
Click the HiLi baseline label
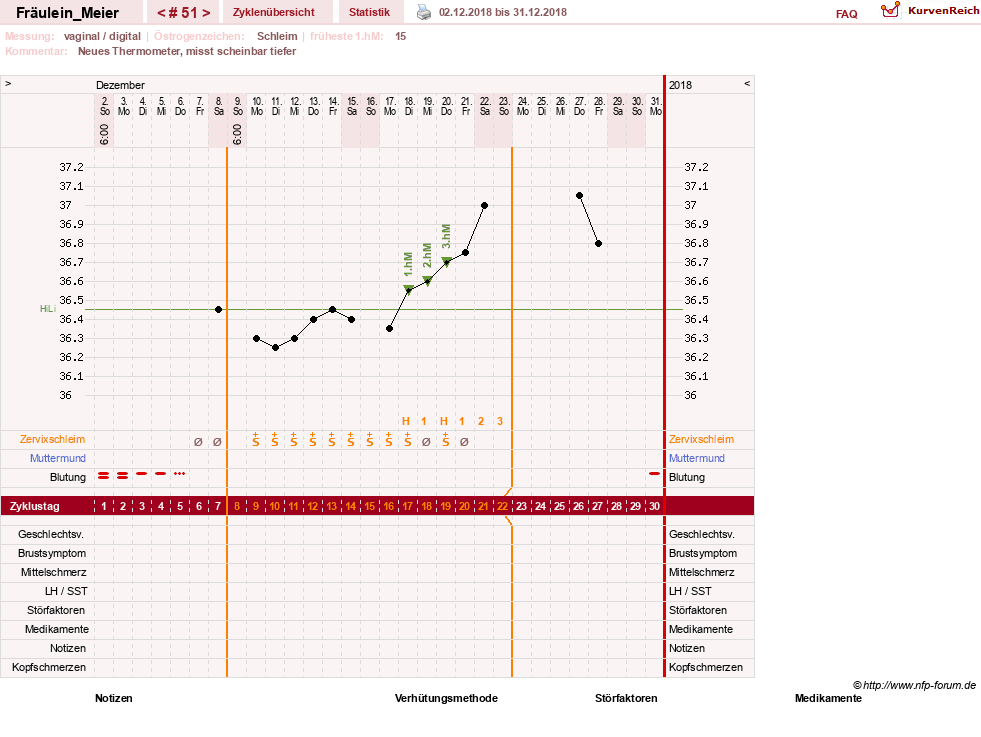click(x=48, y=309)
